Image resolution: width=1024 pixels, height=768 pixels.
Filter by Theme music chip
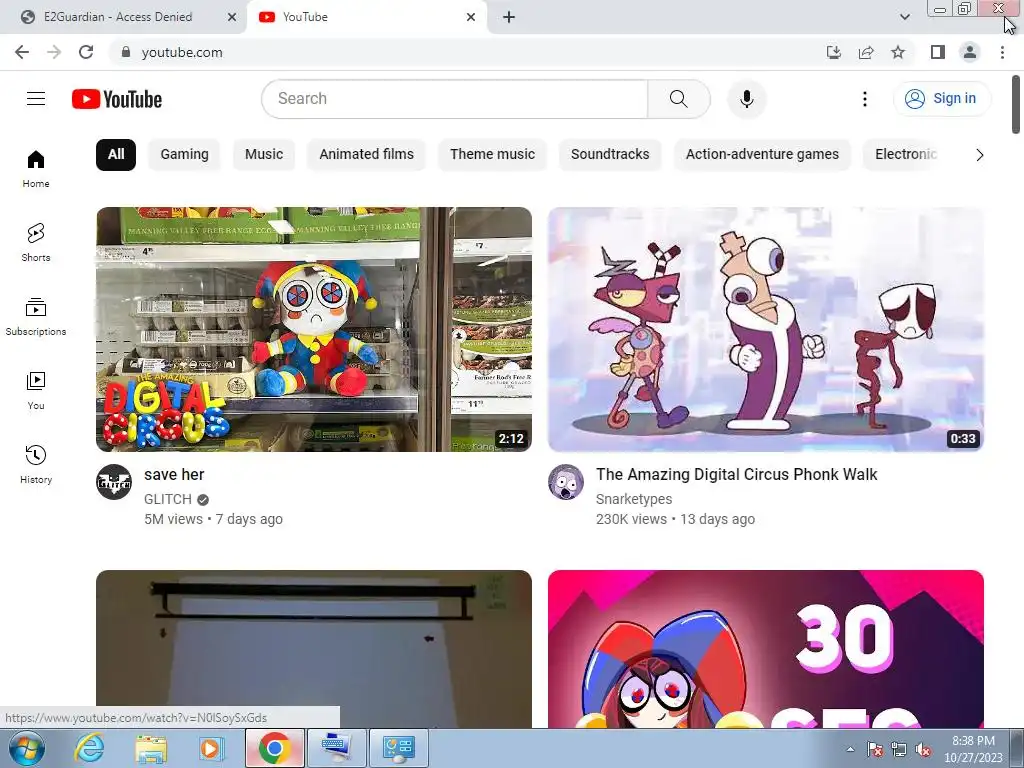tap(492, 155)
